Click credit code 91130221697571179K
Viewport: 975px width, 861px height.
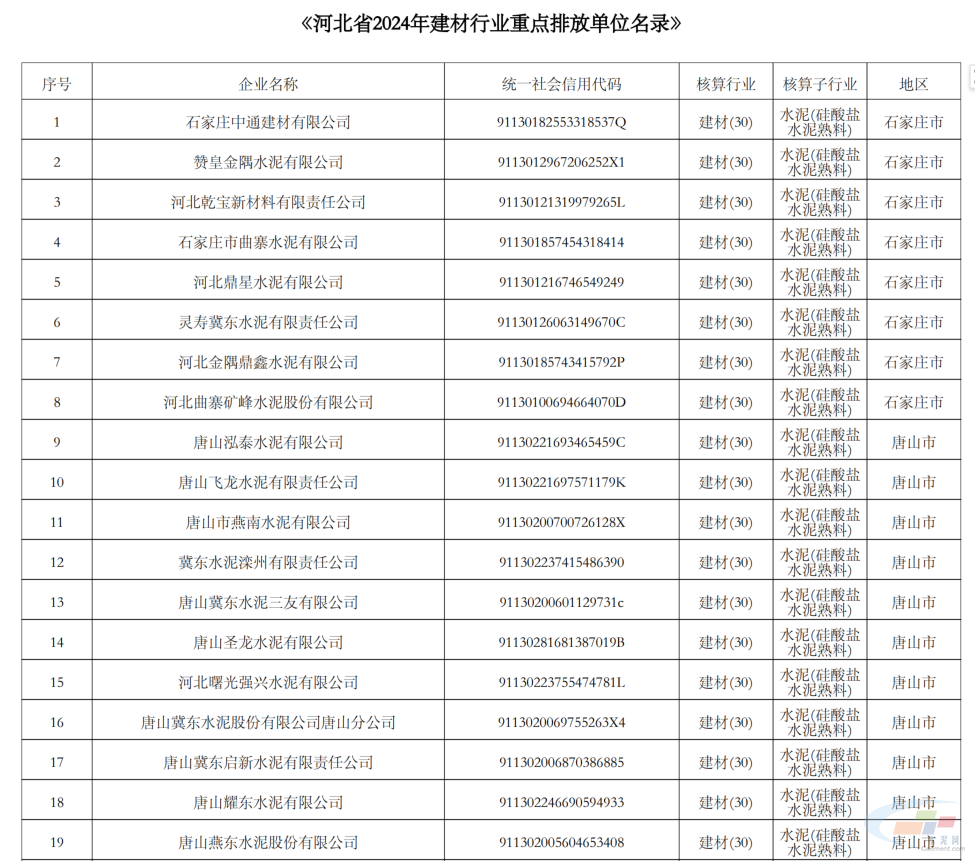(x=561, y=482)
